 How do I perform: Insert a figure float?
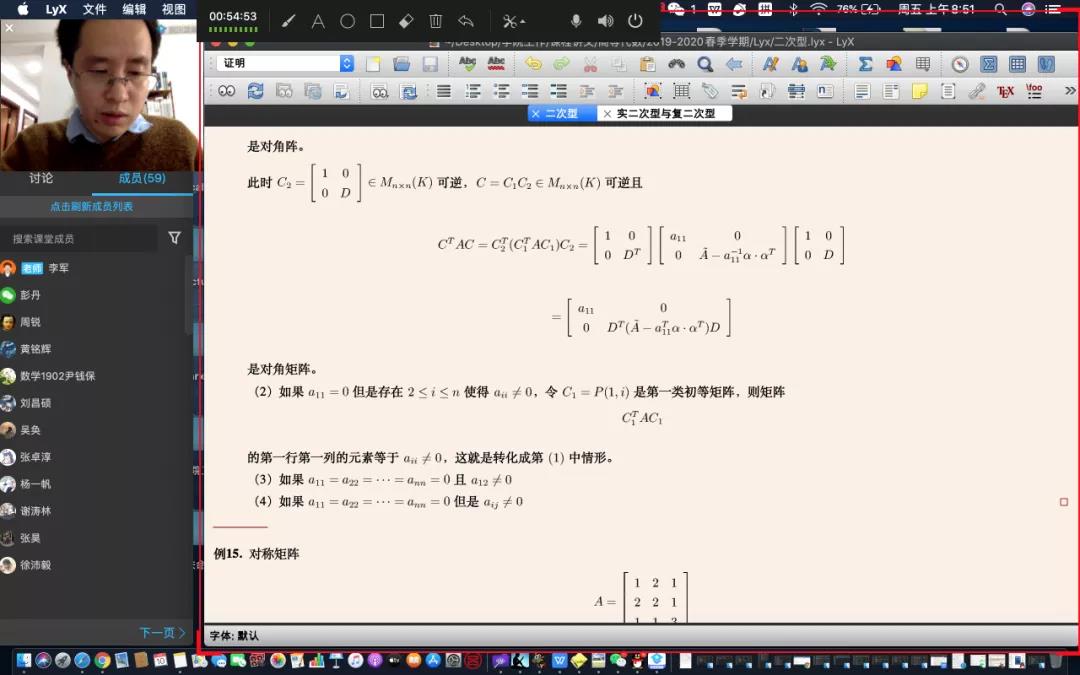[x=652, y=91]
